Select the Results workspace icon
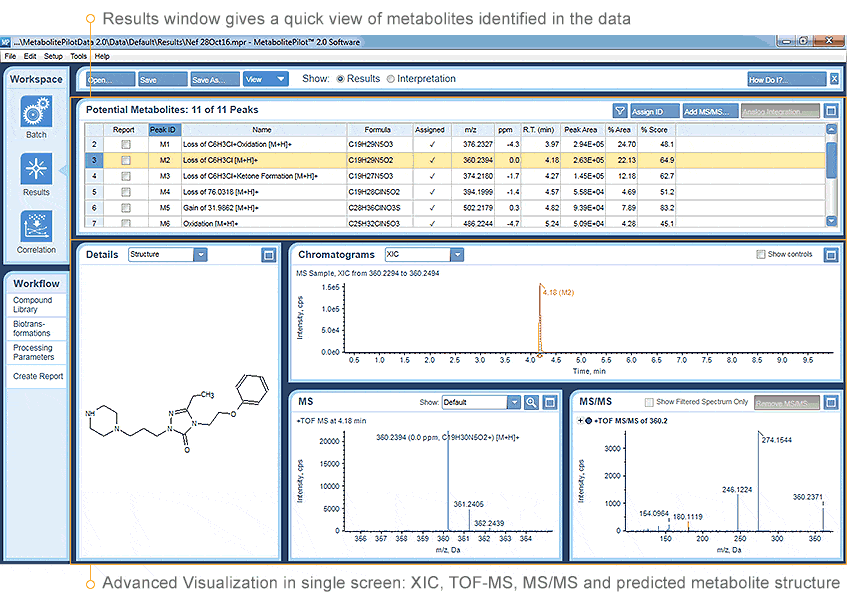 click(x=37, y=169)
